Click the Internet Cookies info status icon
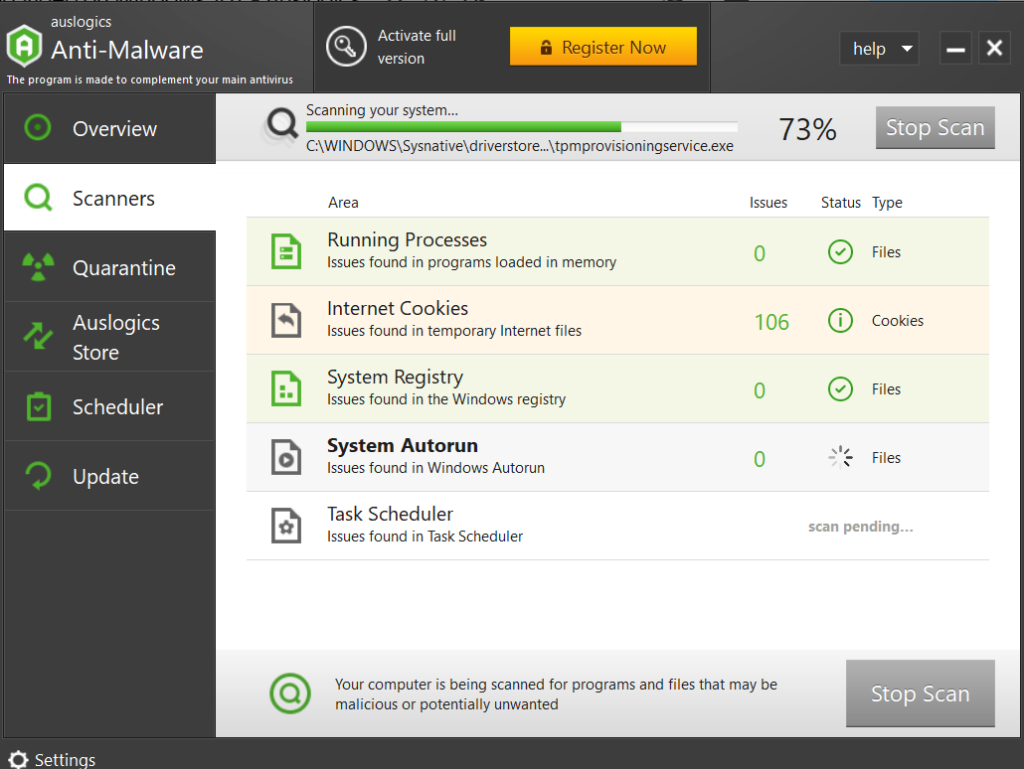 coord(840,320)
